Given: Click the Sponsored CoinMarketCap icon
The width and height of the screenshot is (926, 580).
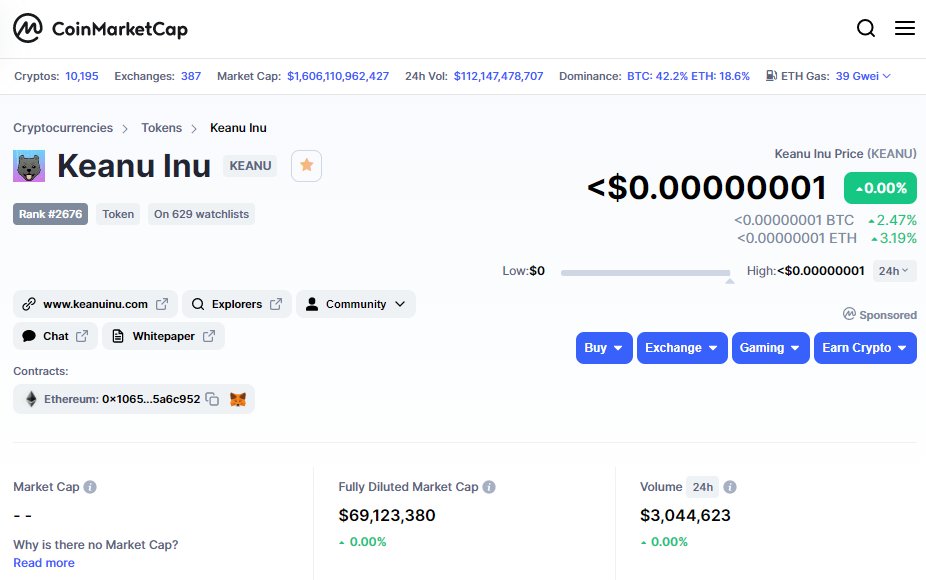Looking at the screenshot, I should (x=849, y=314).
